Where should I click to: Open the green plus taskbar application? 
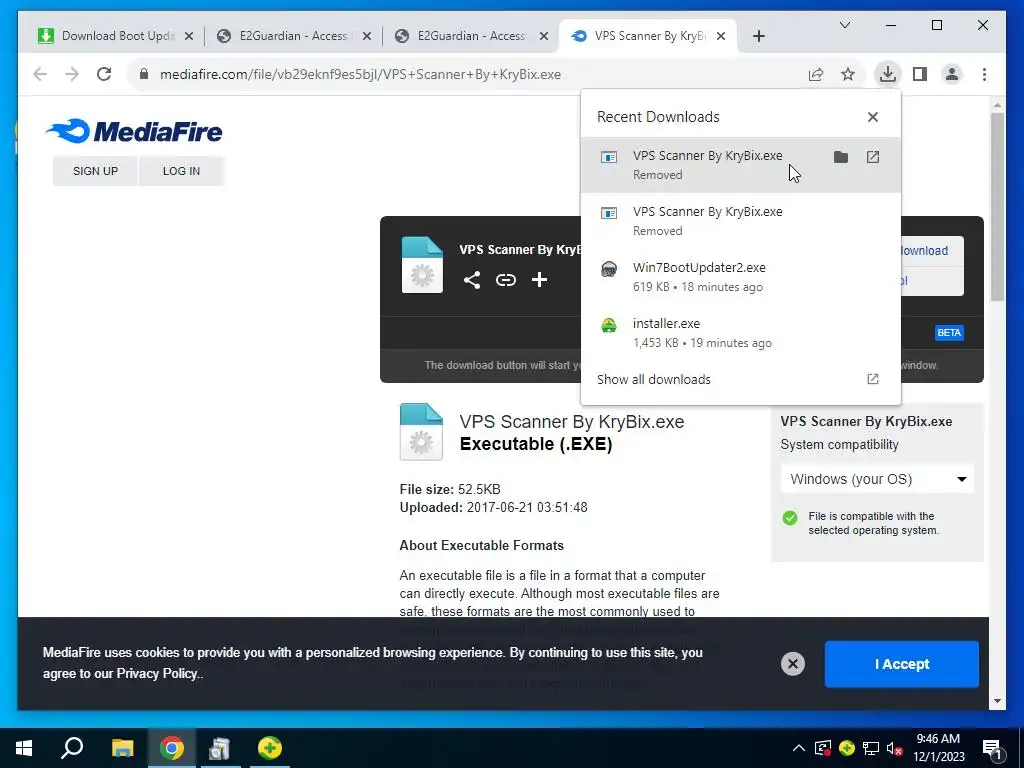tap(269, 748)
